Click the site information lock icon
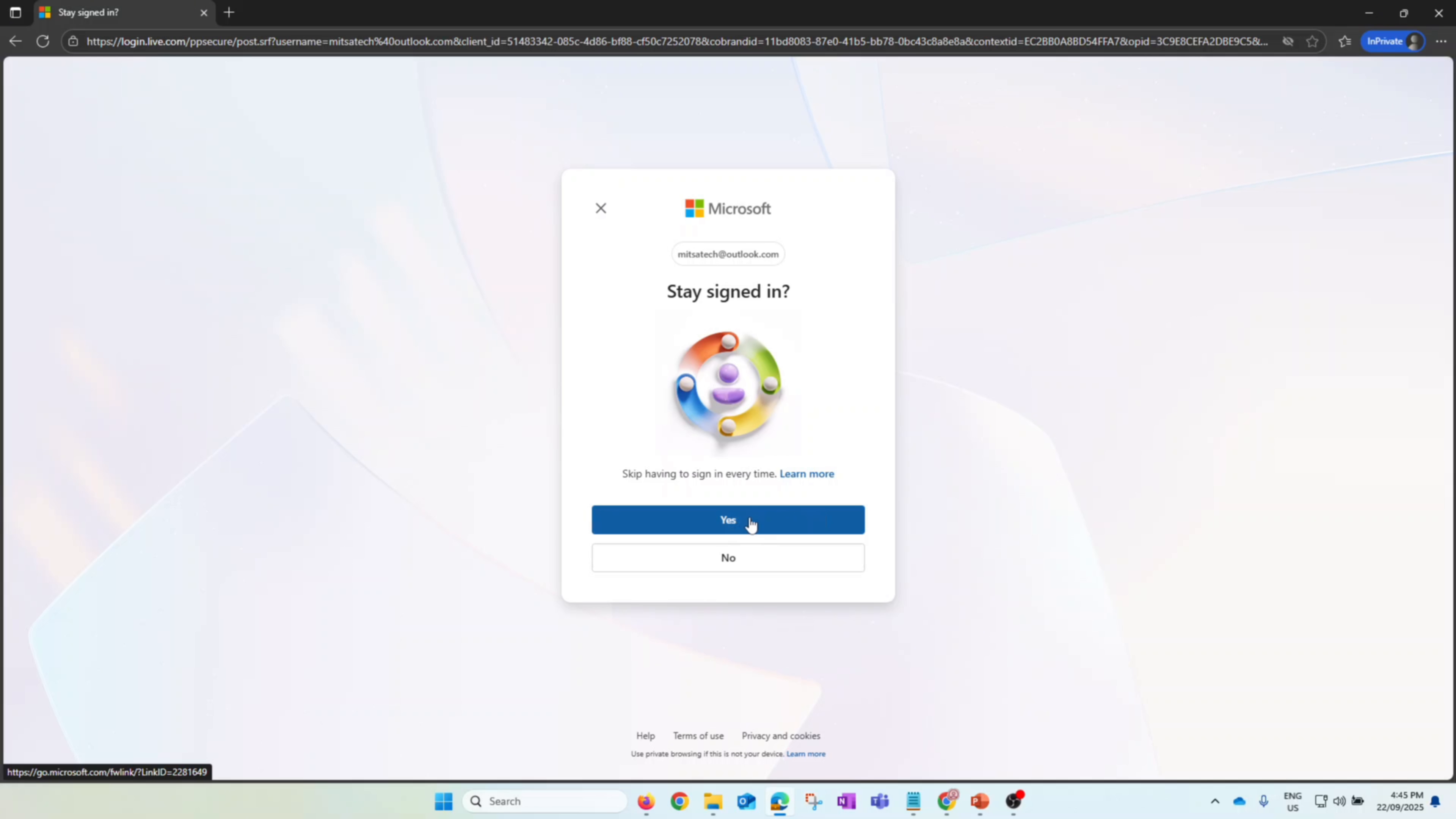The height and width of the screenshot is (819, 1456). 73,41
